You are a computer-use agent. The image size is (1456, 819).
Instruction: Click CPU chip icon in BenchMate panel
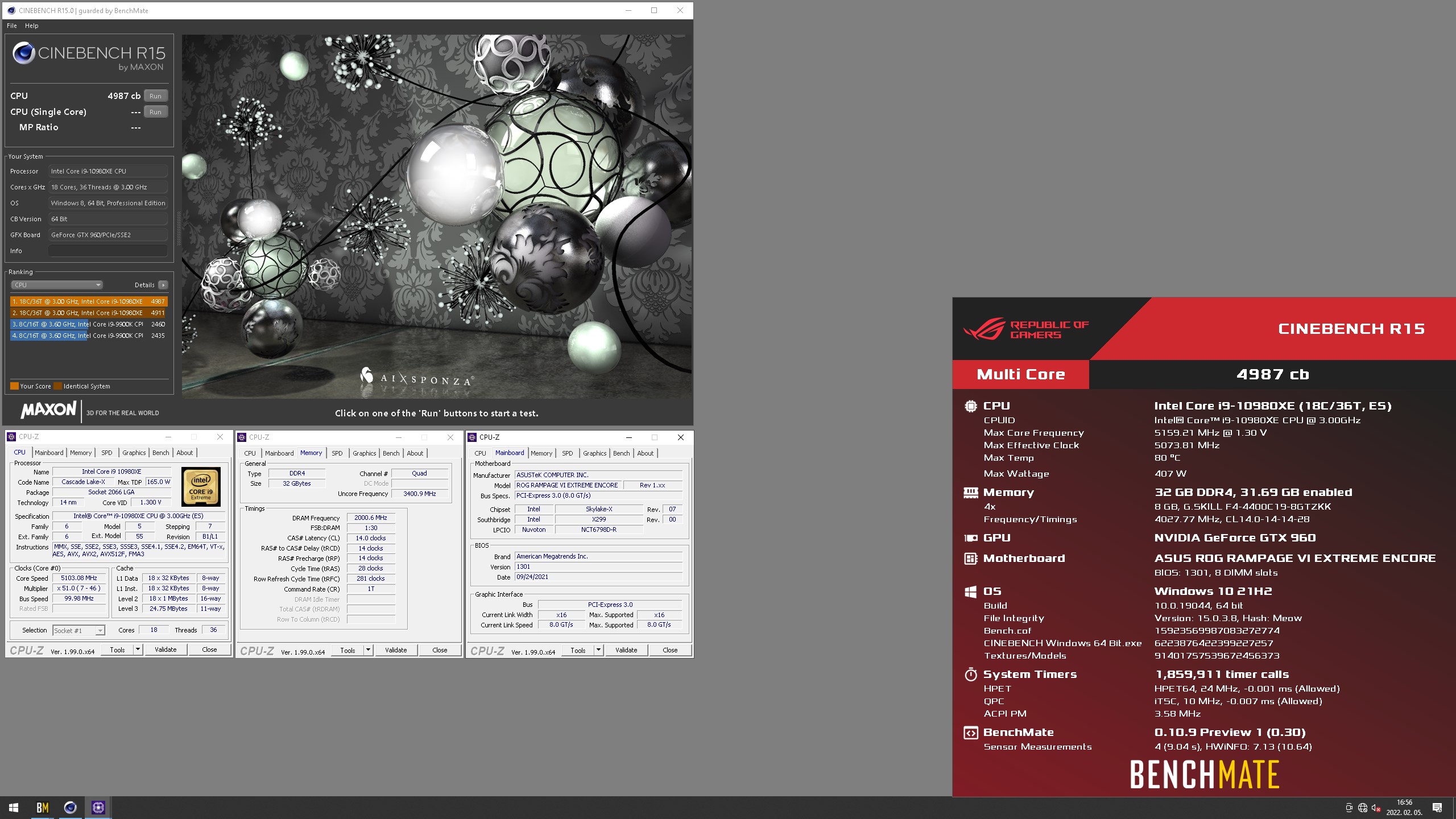pos(971,406)
